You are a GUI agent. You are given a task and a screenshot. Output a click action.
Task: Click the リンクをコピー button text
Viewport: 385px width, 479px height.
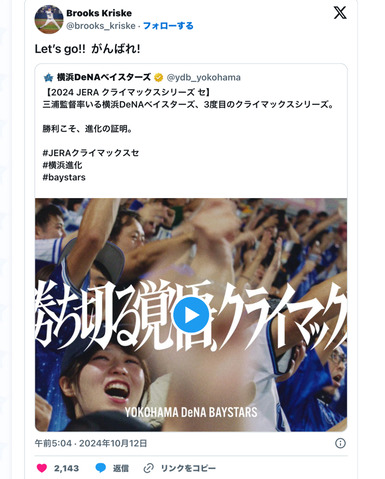[x=188, y=468]
